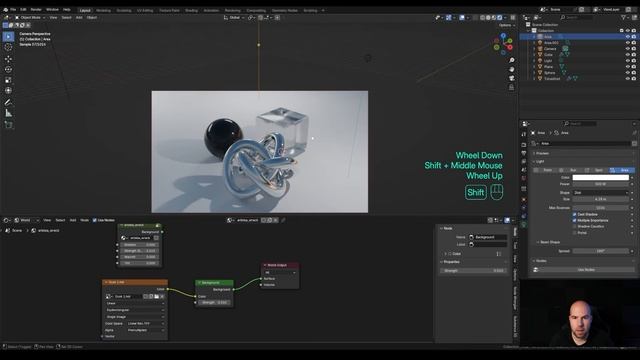This screenshot has width=640, height=360.
Task: Open the File menu
Action: point(13,9)
